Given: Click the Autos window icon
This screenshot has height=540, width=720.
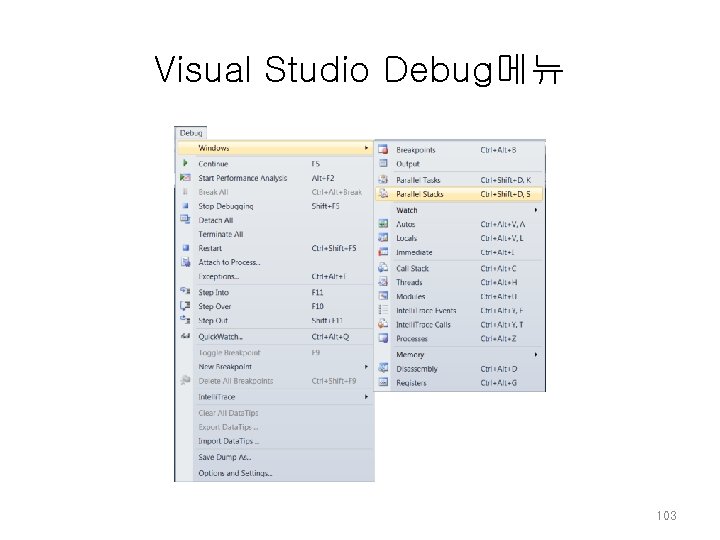Looking at the screenshot, I should click(x=383, y=224).
